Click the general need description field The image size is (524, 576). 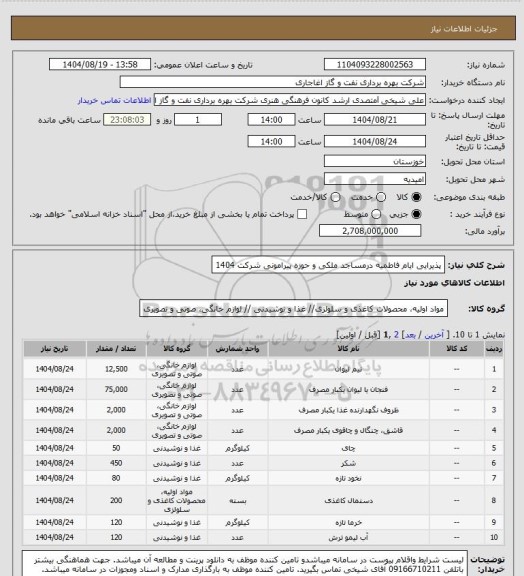[x=328, y=265]
